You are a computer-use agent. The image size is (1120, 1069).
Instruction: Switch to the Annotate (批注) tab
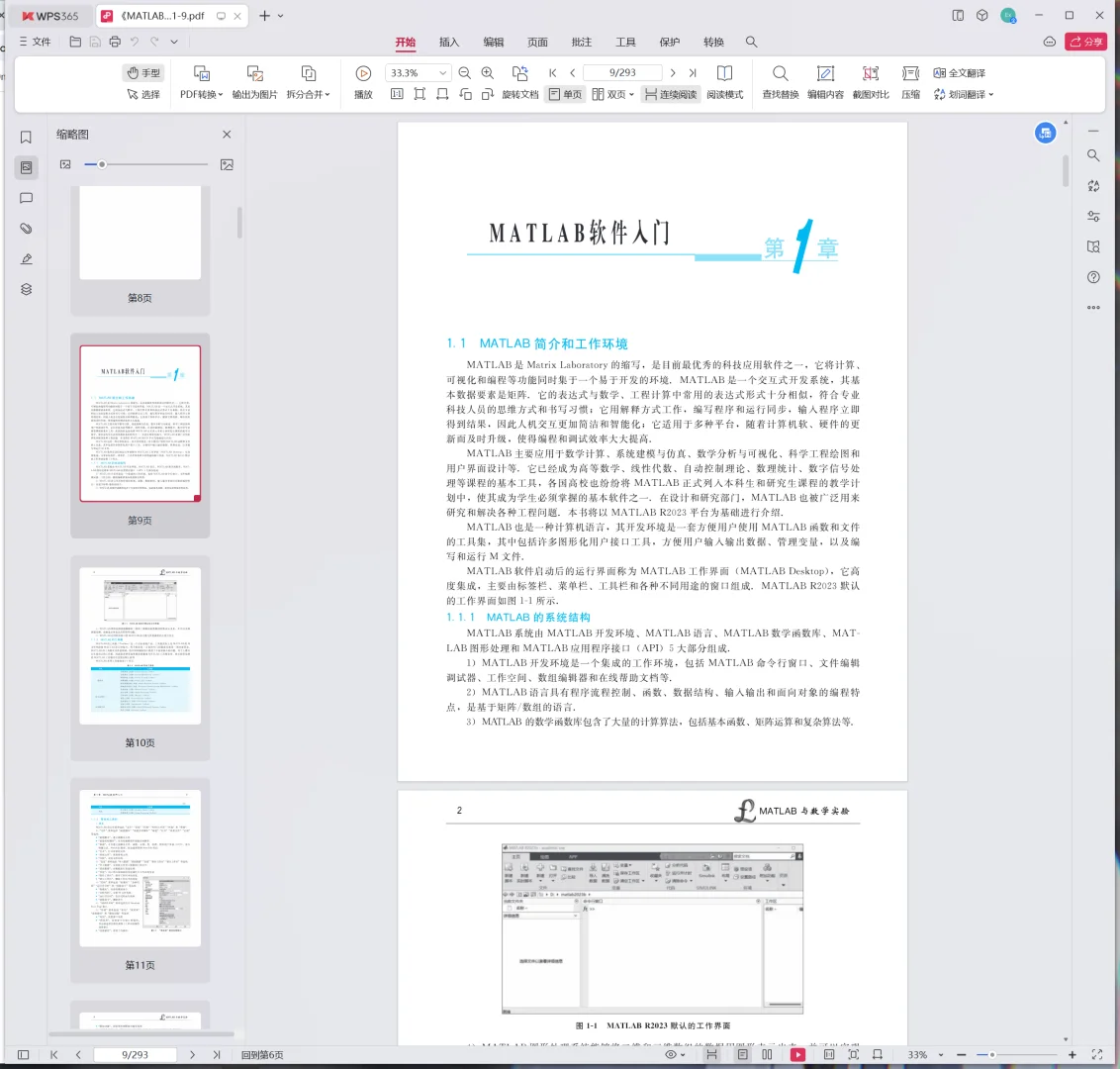582,43
